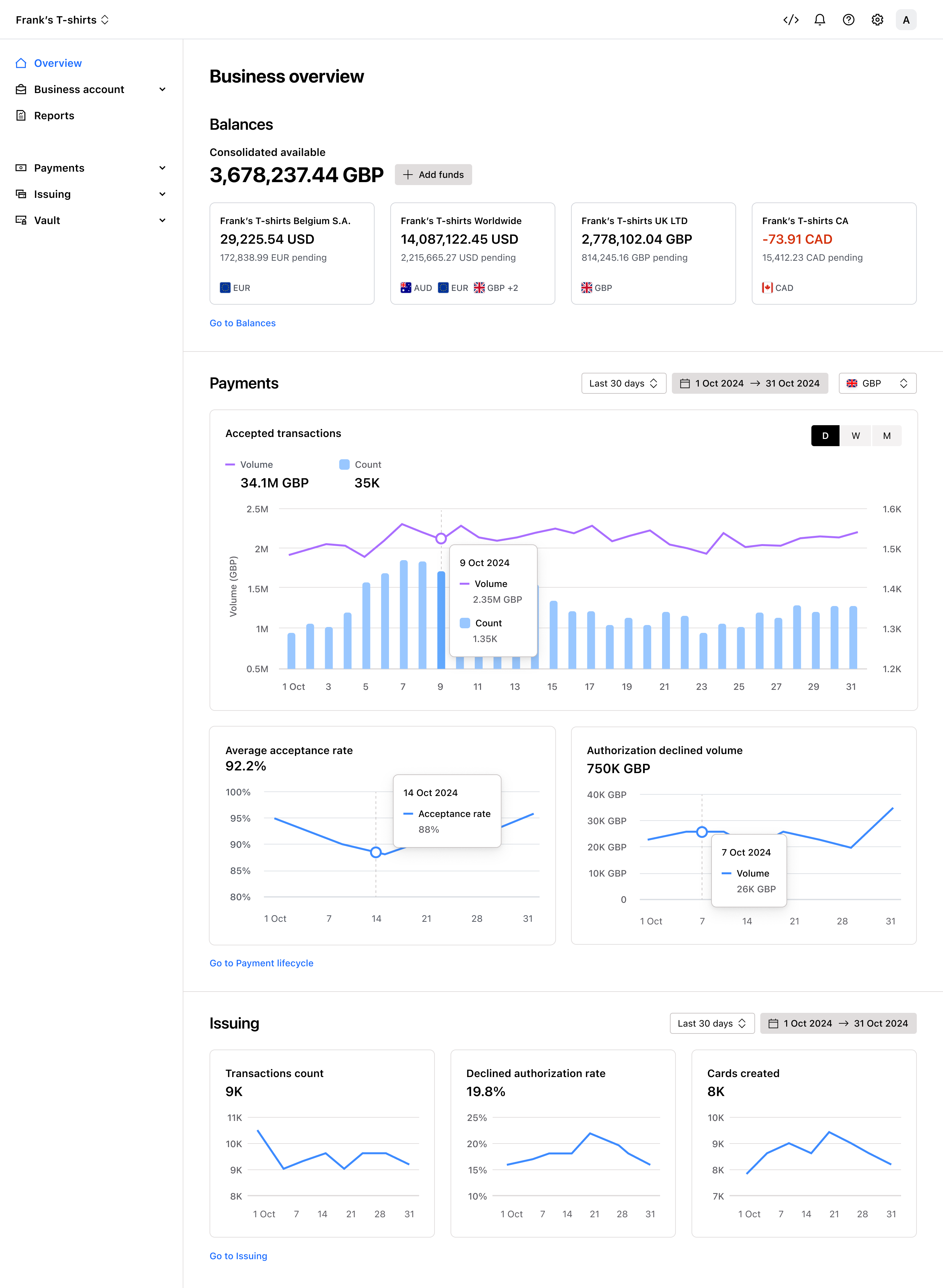This screenshot has width=943, height=1288.
Task: Click the Vault lock icon
Action: point(21,220)
